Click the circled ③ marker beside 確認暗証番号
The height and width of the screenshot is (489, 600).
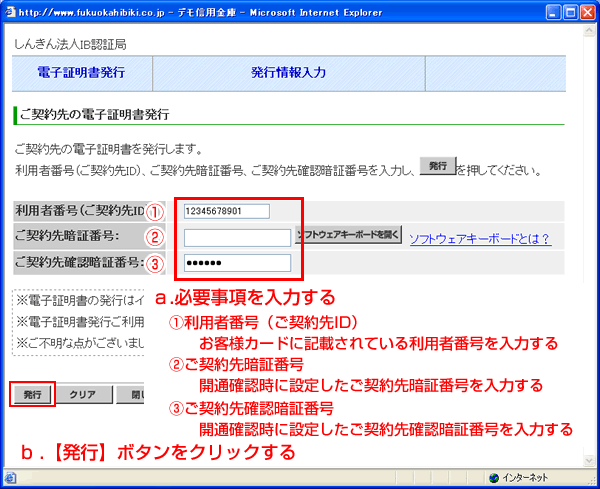pos(154,263)
